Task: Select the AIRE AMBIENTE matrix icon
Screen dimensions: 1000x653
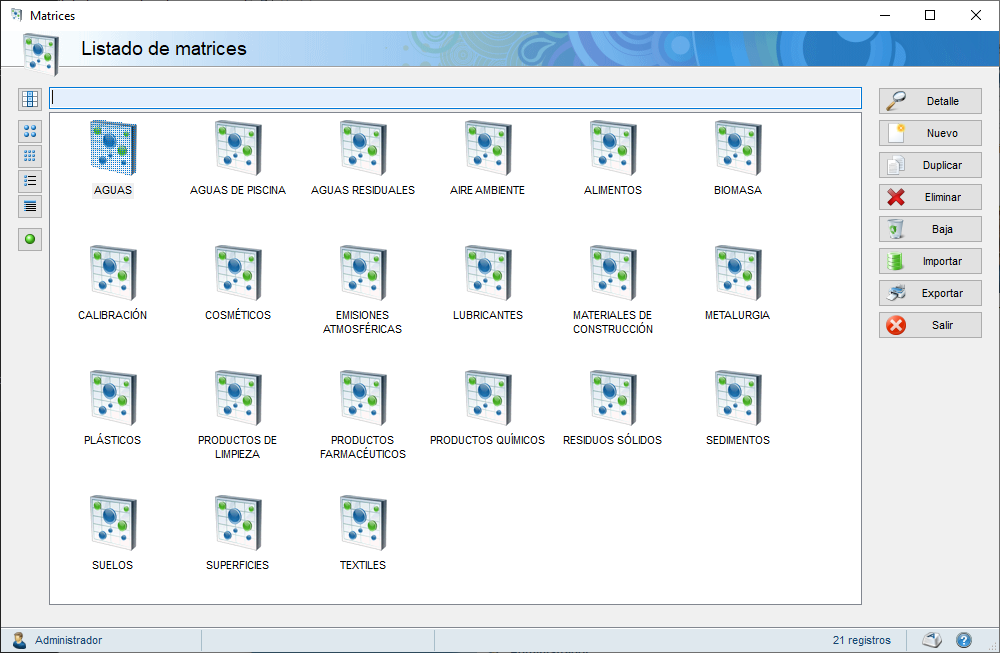Action: (488, 148)
